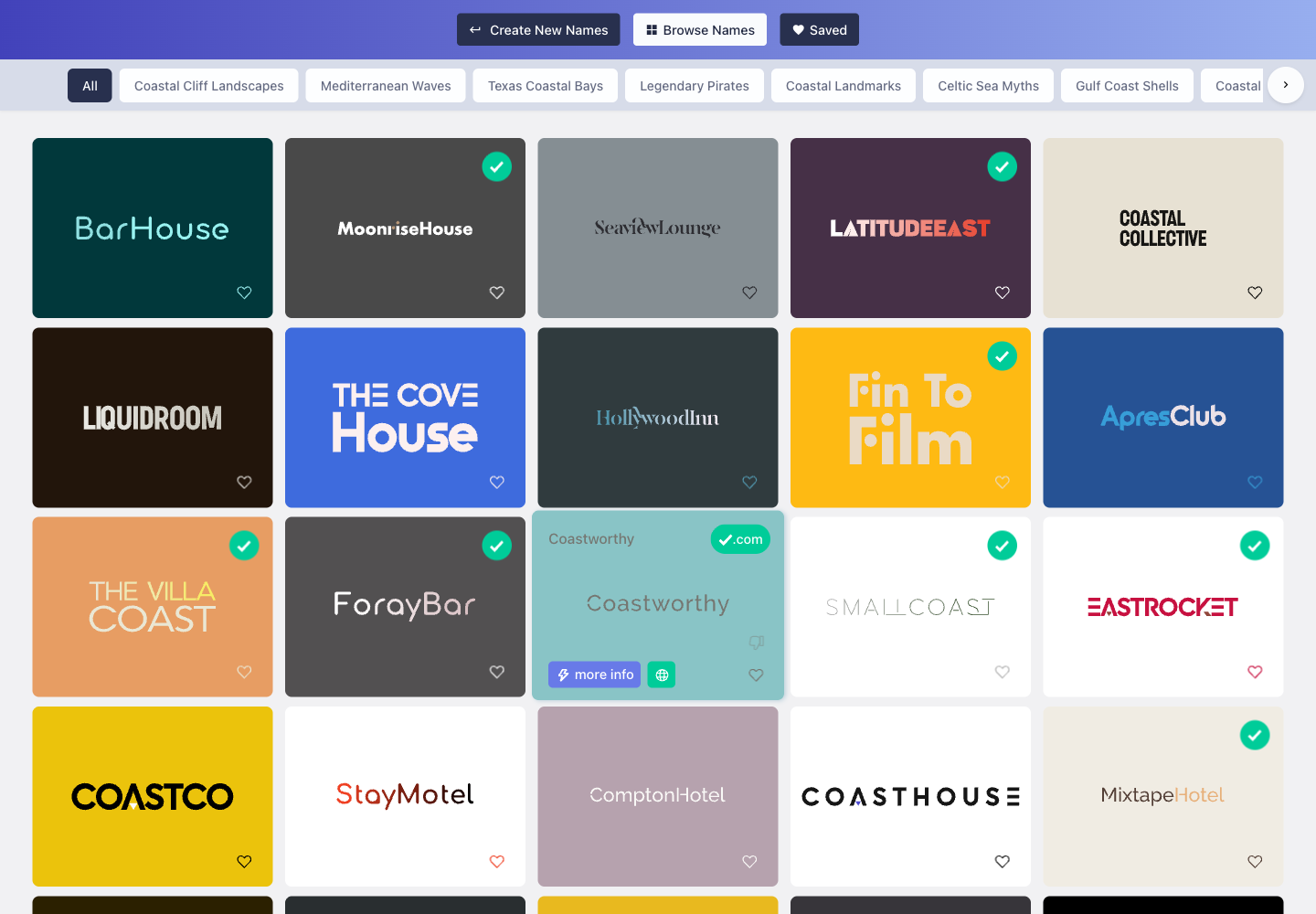Viewport: 1316px width, 914px height.
Task: Filter by Celtic Sea Myths
Action: tap(988, 86)
